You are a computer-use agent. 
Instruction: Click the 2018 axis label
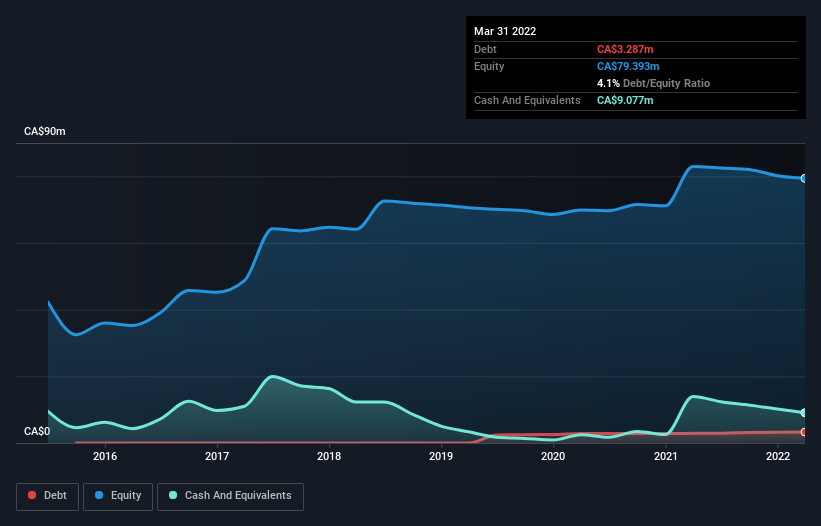coord(329,456)
